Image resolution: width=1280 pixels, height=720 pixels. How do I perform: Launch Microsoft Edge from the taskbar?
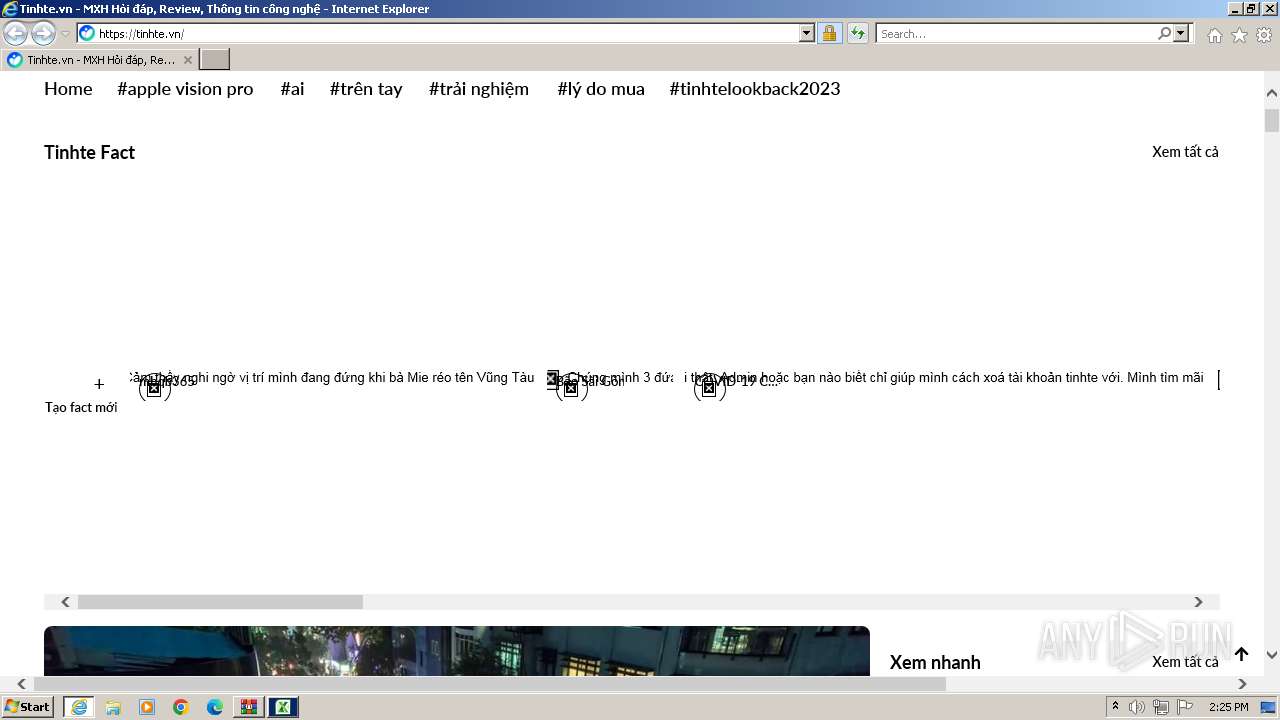coord(215,707)
